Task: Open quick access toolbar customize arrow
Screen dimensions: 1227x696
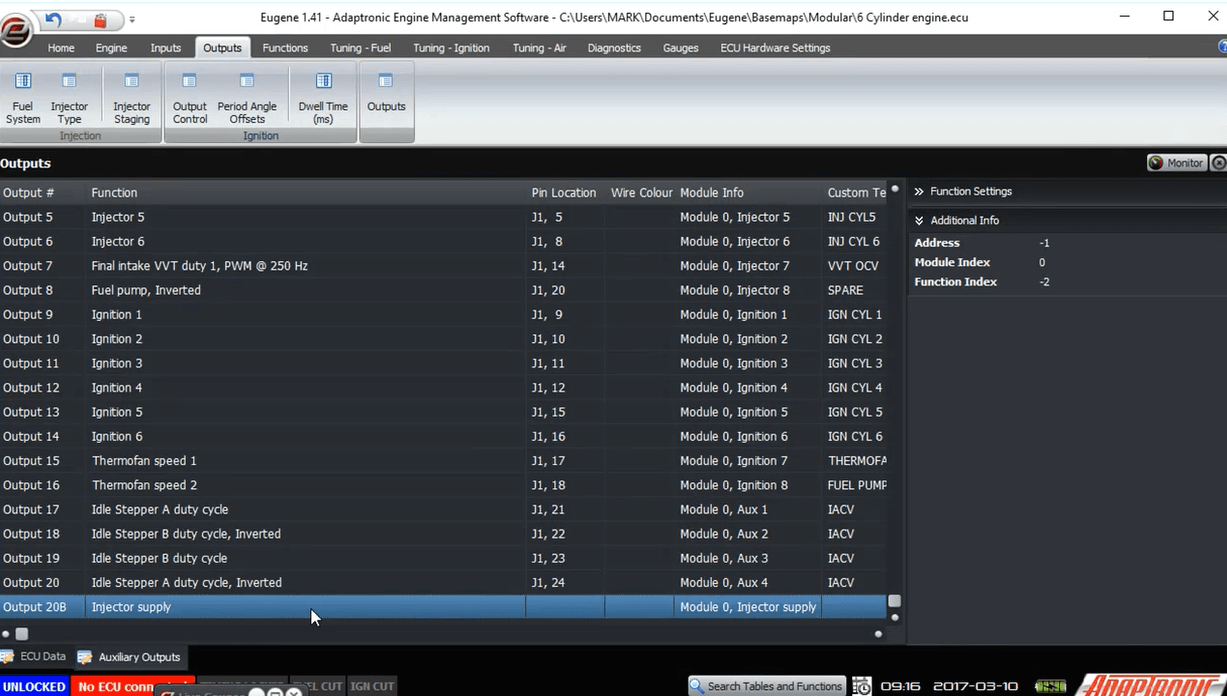Action: pos(132,19)
